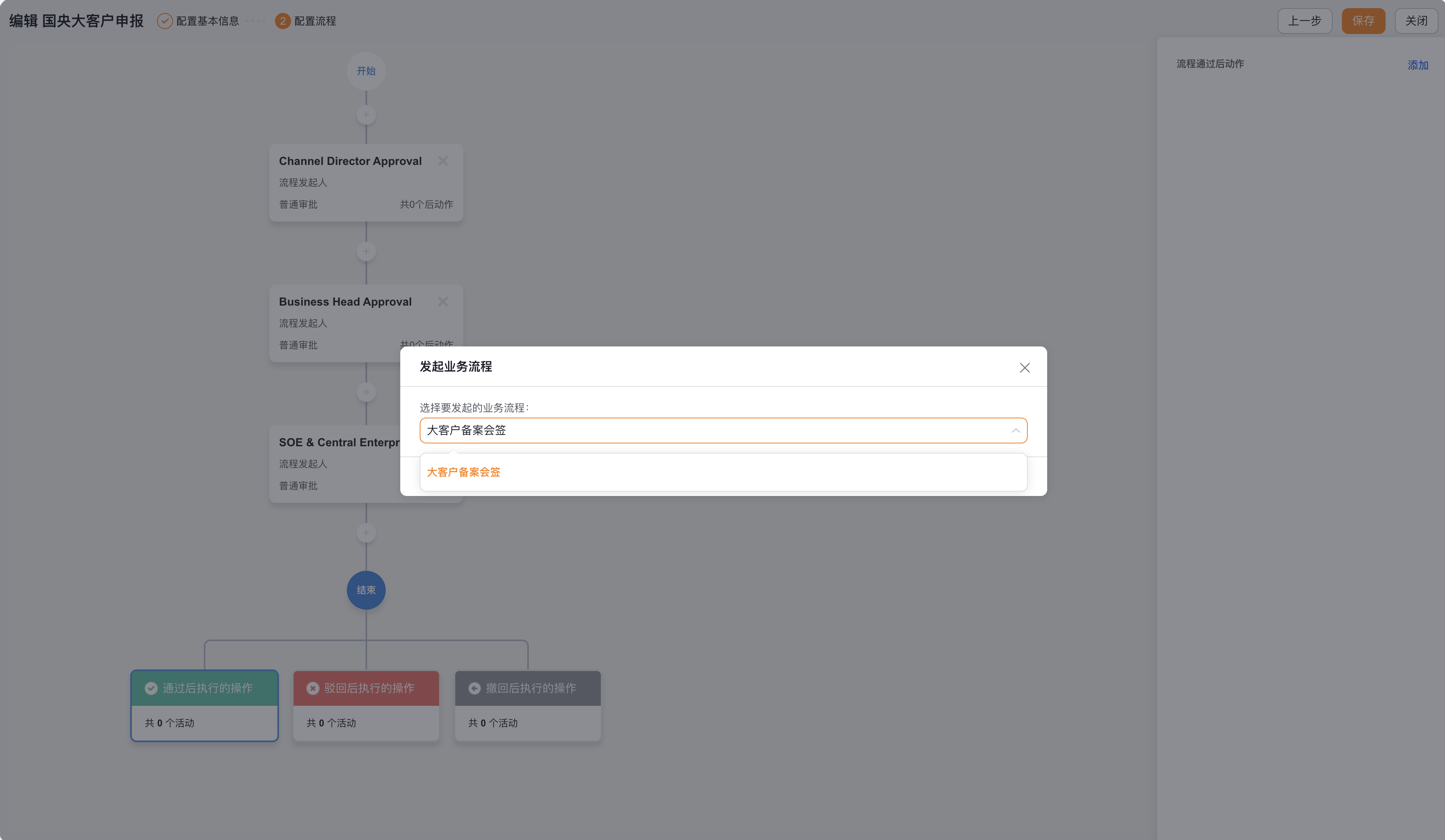The height and width of the screenshot is (840, 1445).
Task: Click 共 0 个活动 under 驳回后执行的操作
Action: (331, 723)
